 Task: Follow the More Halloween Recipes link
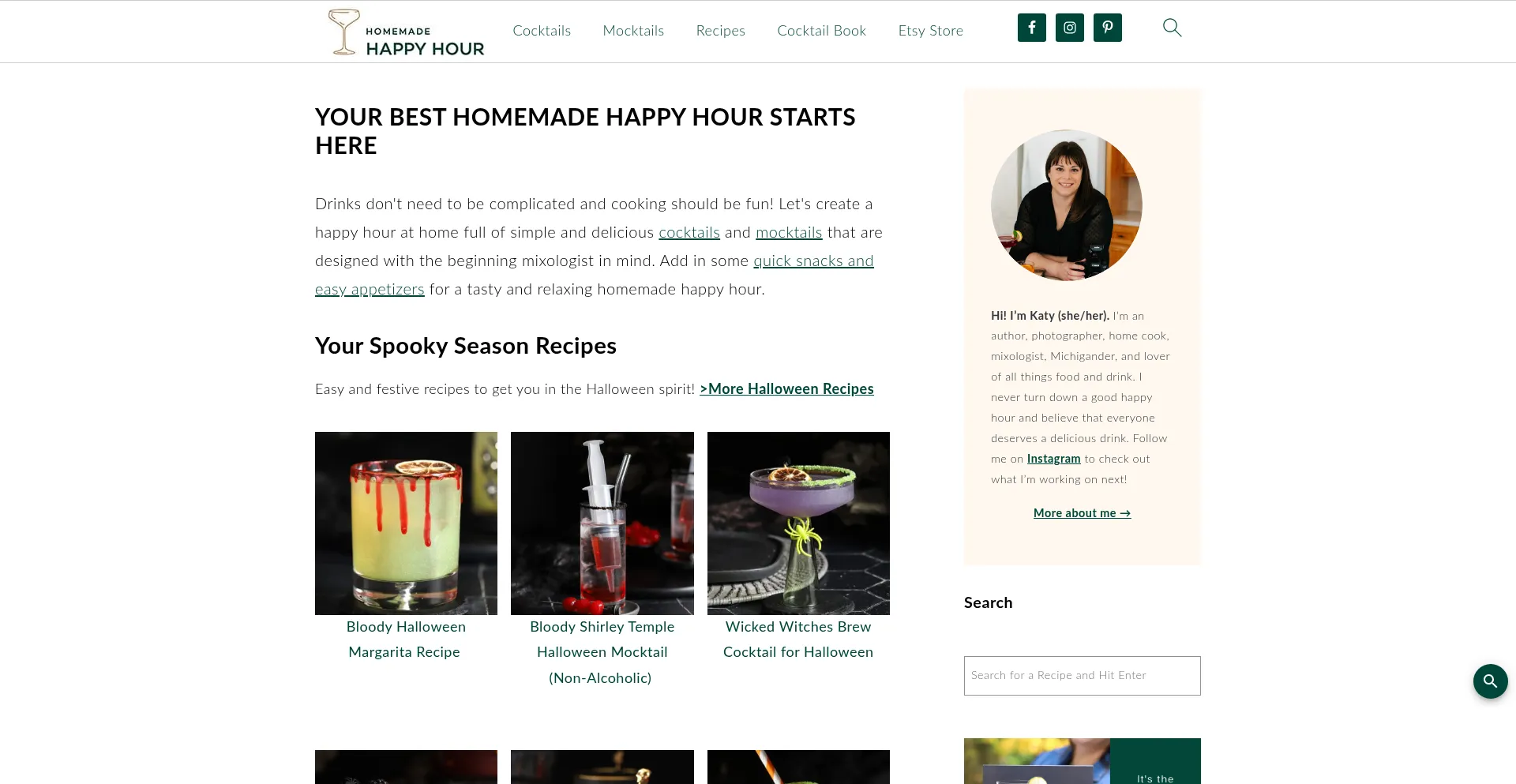786,389
